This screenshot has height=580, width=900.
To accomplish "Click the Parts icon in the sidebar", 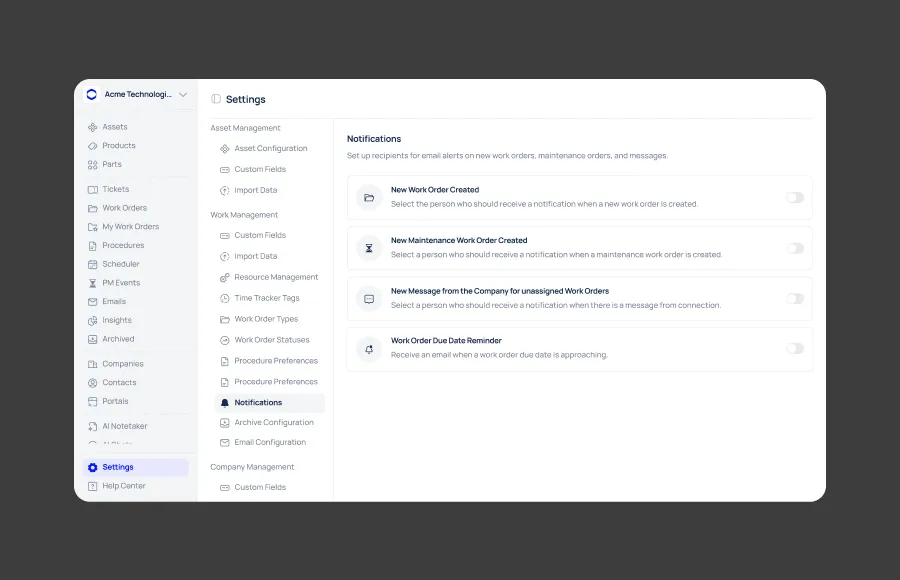I will 92,165.
